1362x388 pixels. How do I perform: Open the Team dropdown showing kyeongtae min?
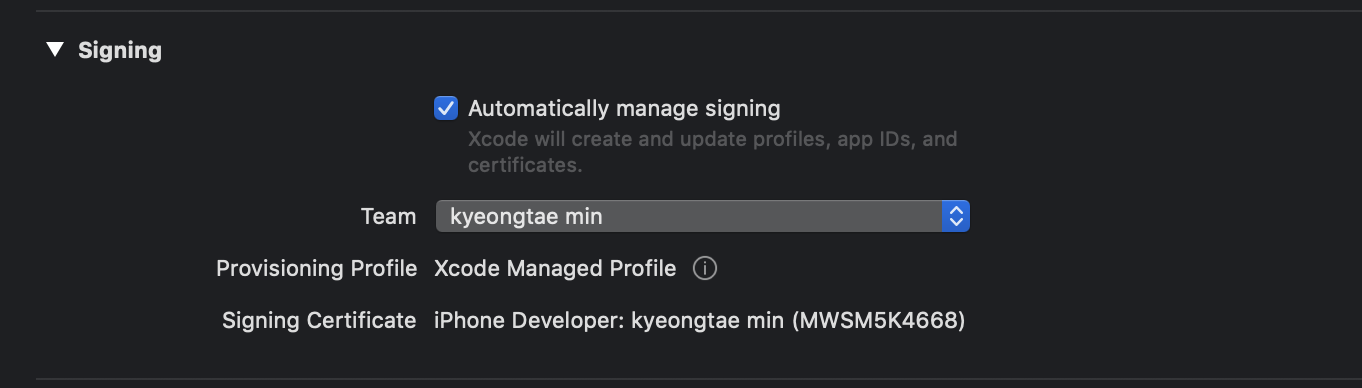[703, 216]
